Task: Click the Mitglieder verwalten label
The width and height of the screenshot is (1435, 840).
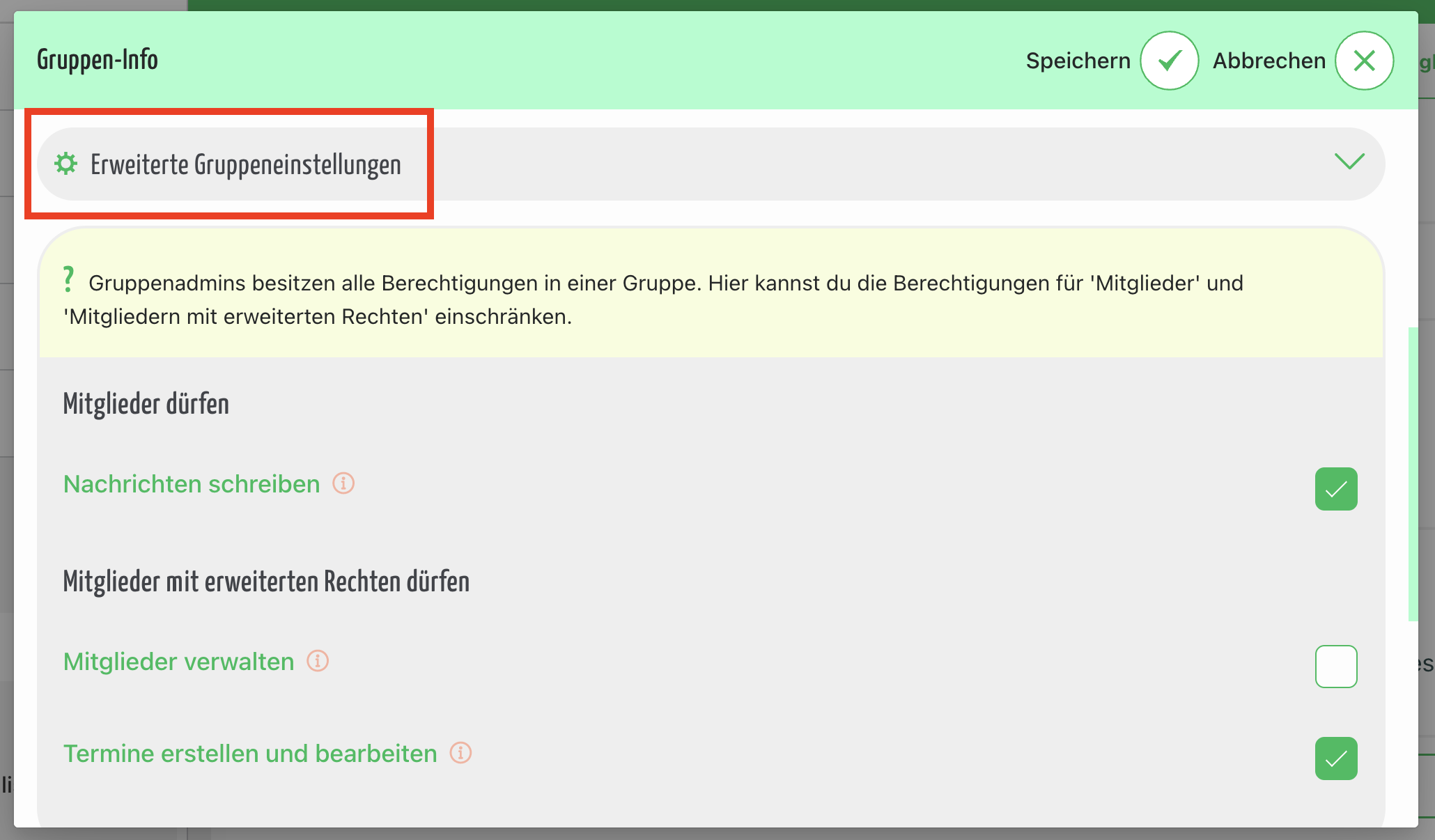Action: (179, 661)
